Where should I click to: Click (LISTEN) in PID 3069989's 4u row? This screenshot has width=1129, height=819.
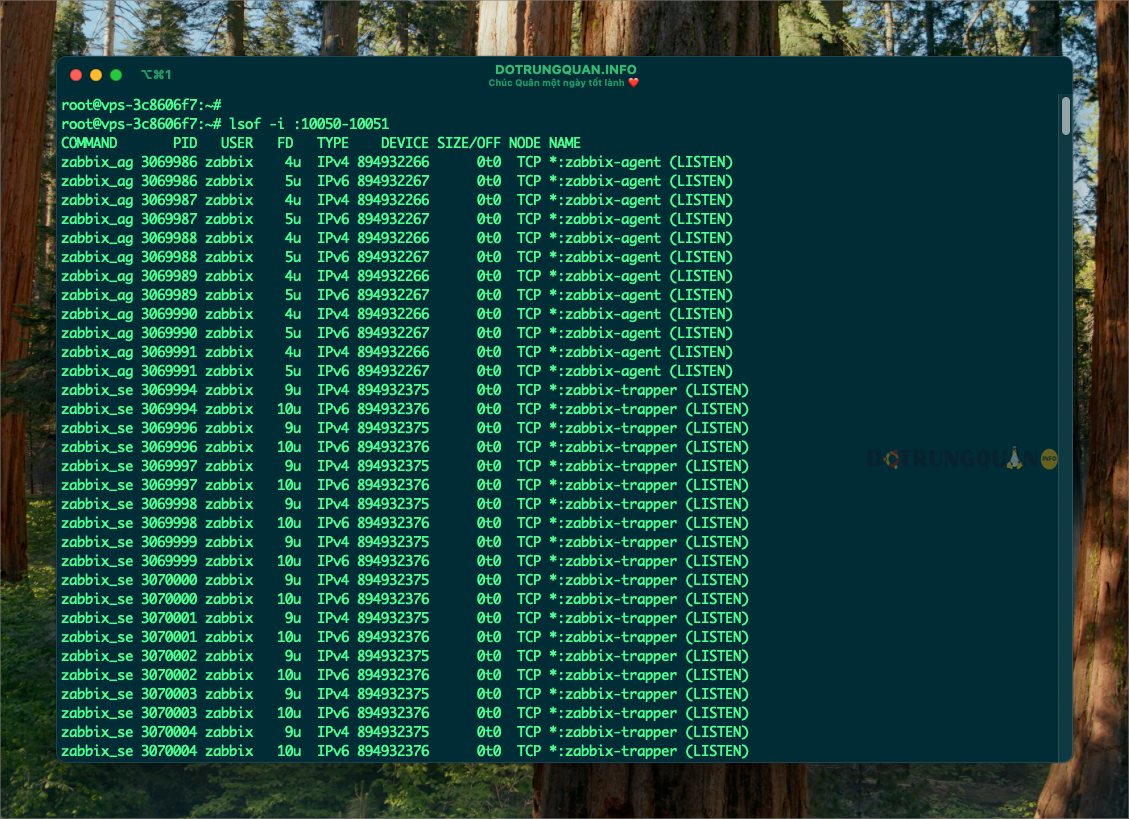(701, 276)
